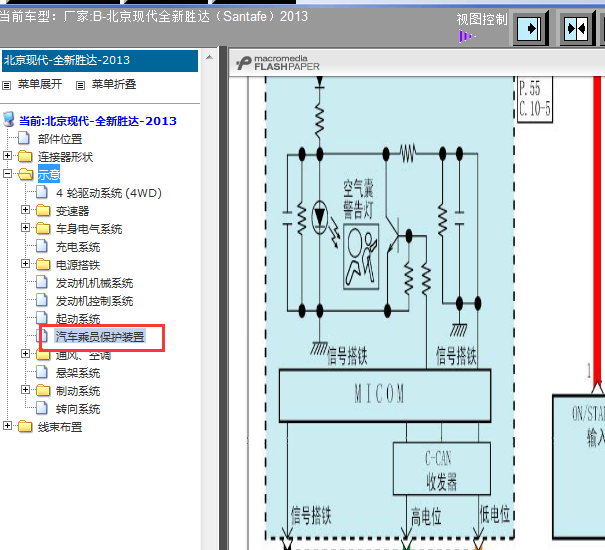Click the C-CAN 收发器 block in diagram
This screenshot has width=605, height=550.
(x=441, y=469)
